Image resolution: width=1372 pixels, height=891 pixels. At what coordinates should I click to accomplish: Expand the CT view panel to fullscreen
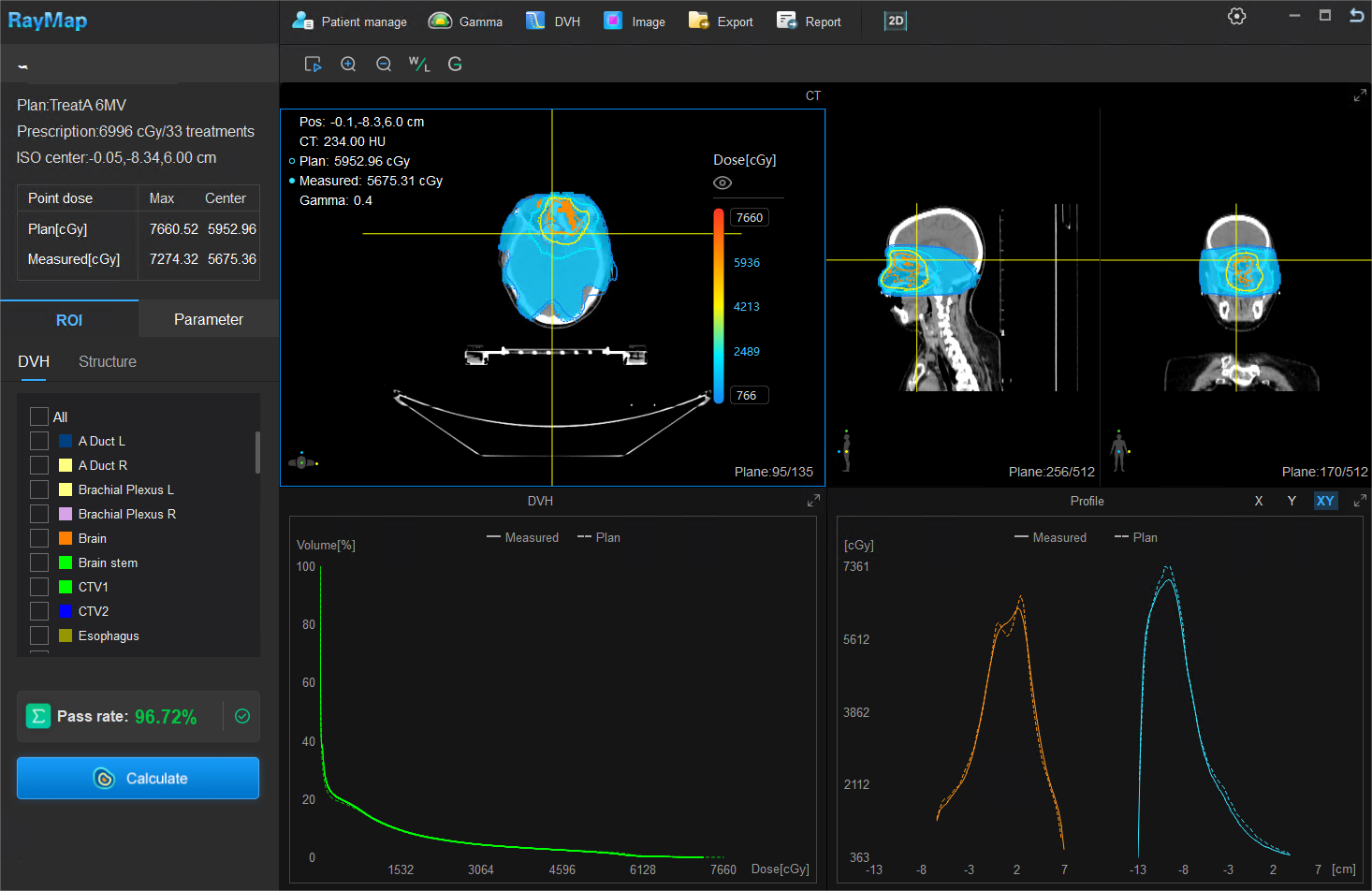[x=1359, y=95]
